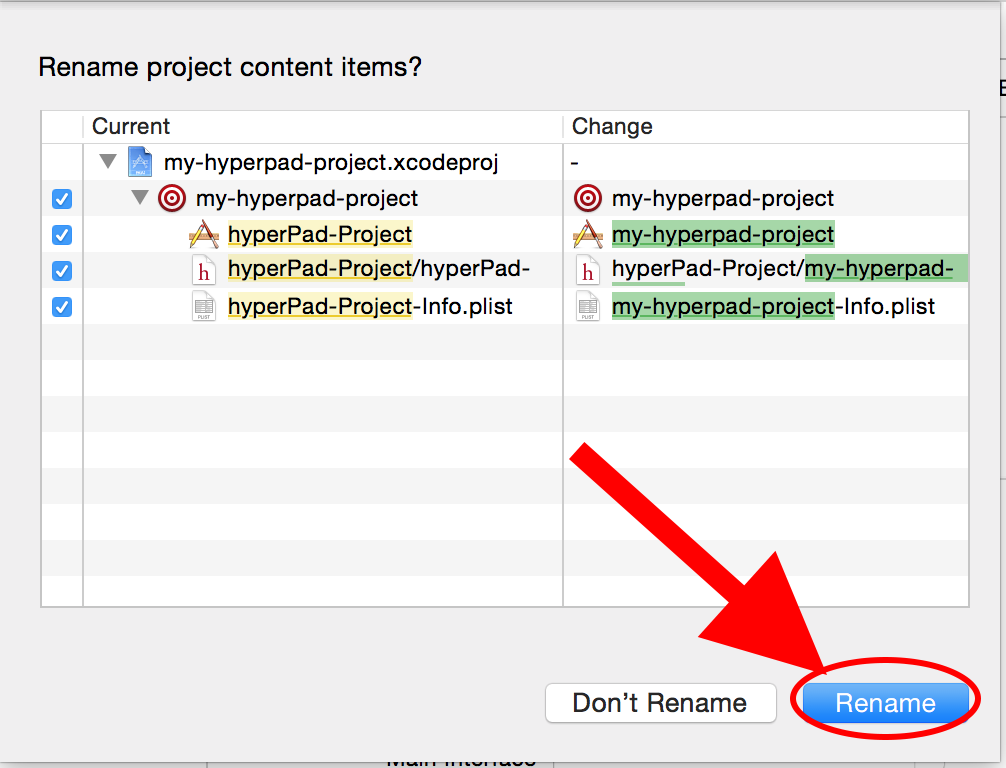The width and height of the screenshot is (1006, 768).
Task: Select the my-hyperpad-project.xcodeproj row
Action: coord(505,162)
